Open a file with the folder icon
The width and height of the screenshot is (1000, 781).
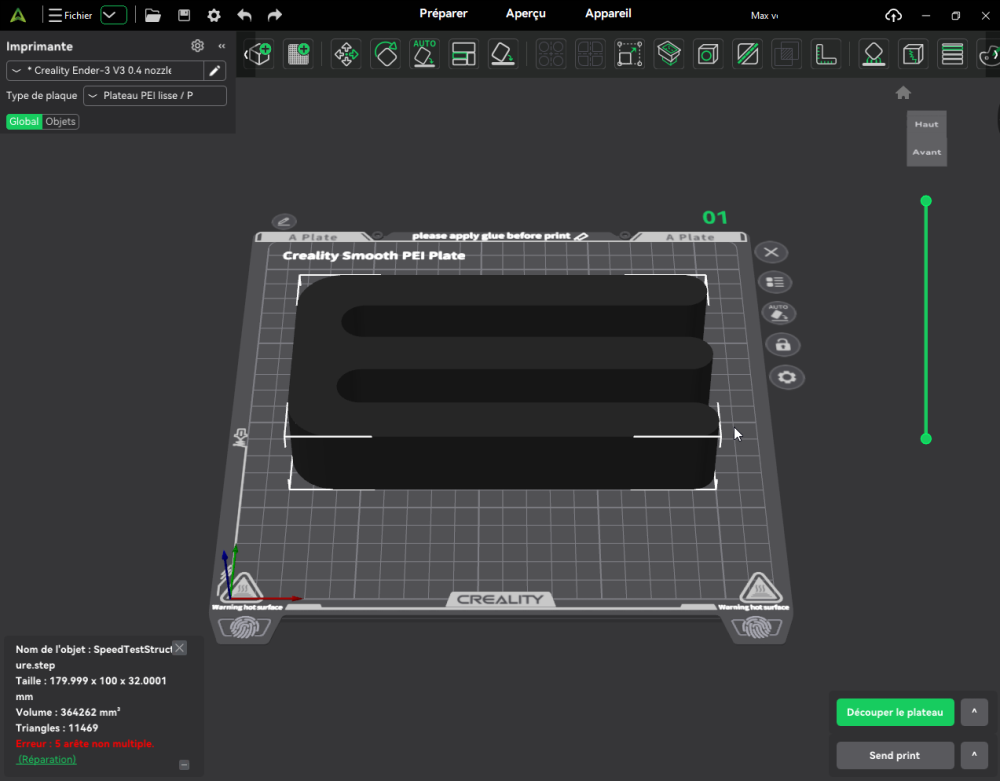pos(153,15)
